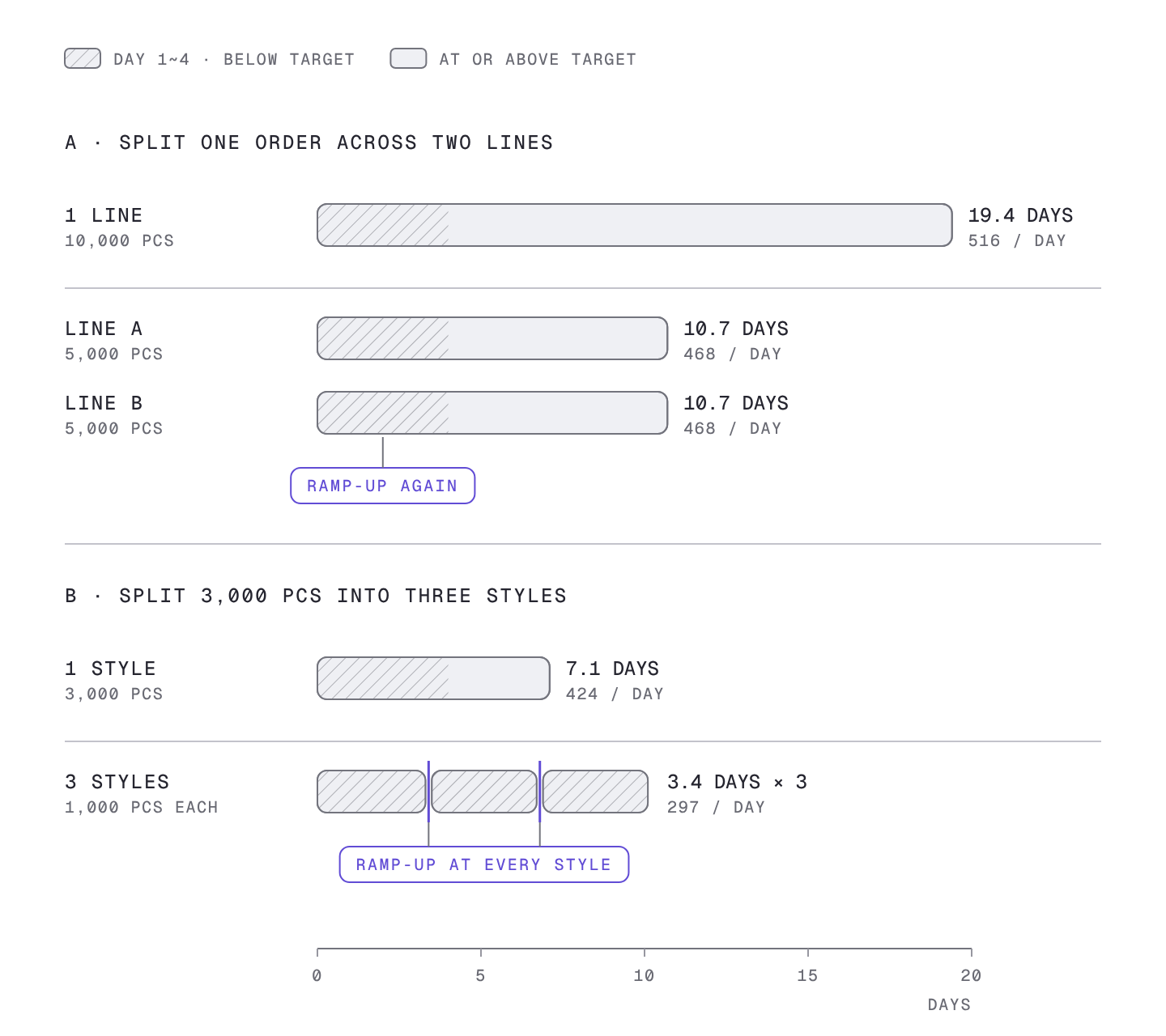Click the third segment of 3 Styles bar

pyautogui.click(x=595, y=792)
